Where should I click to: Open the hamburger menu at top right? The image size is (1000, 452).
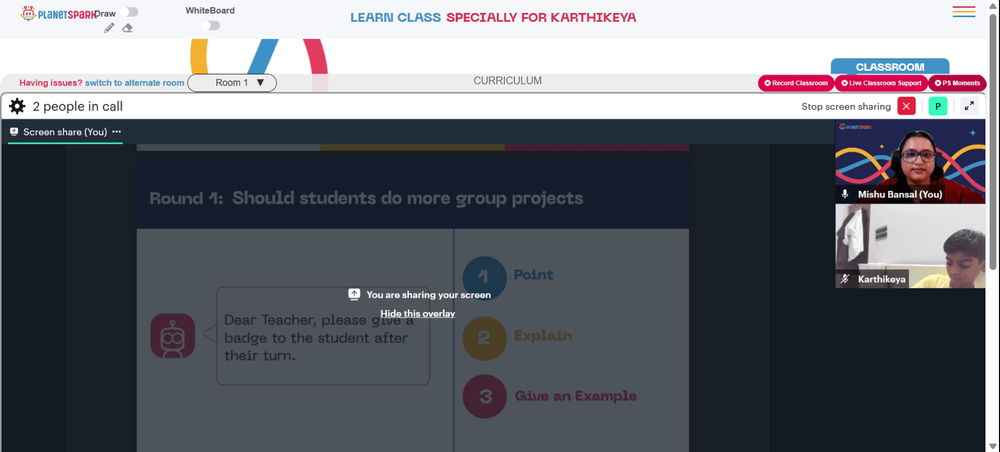(x=964, y=11)
